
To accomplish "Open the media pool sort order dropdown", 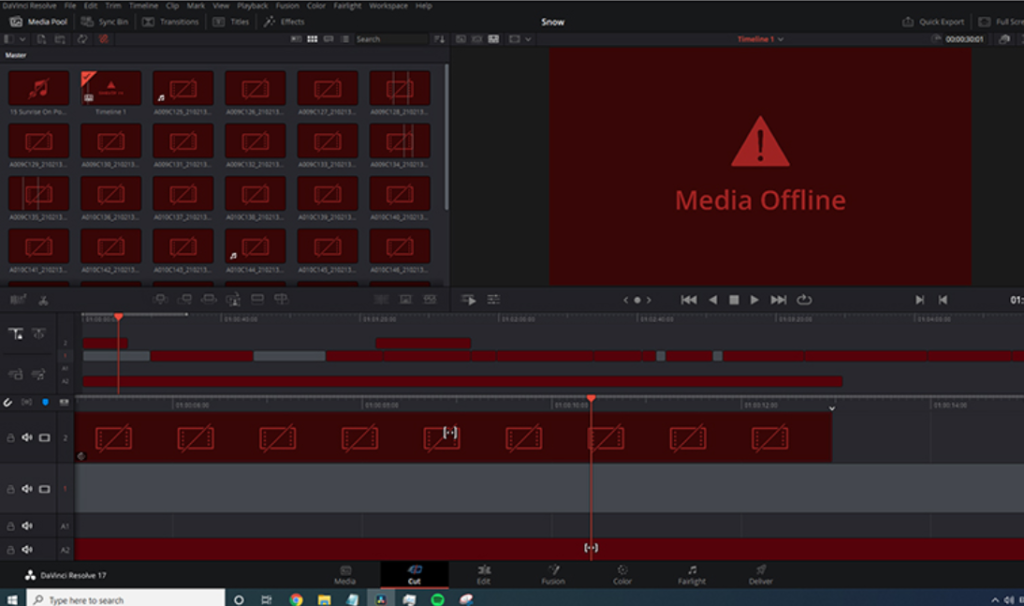I will tap(440, 39).
